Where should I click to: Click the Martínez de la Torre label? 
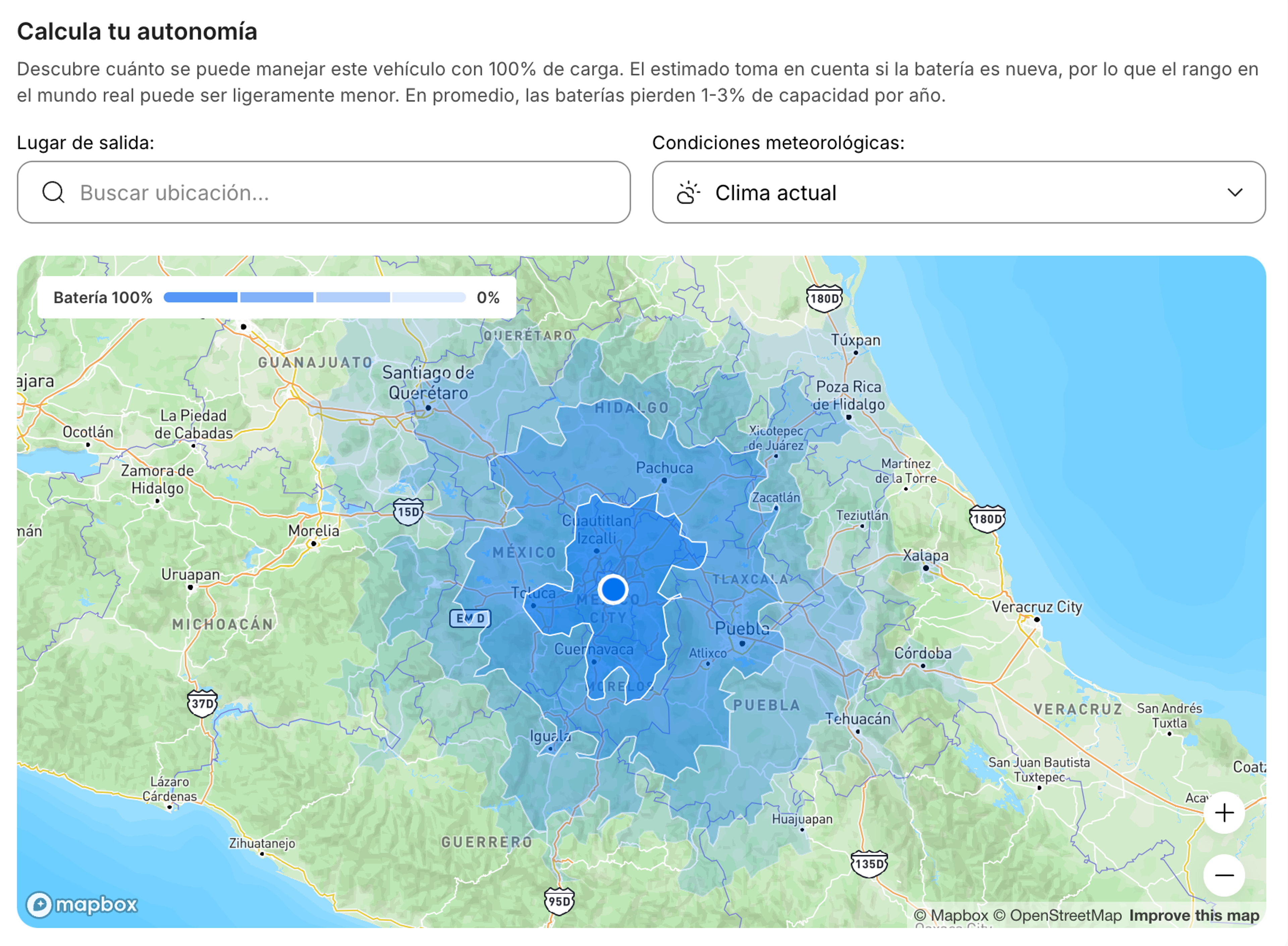905,471
